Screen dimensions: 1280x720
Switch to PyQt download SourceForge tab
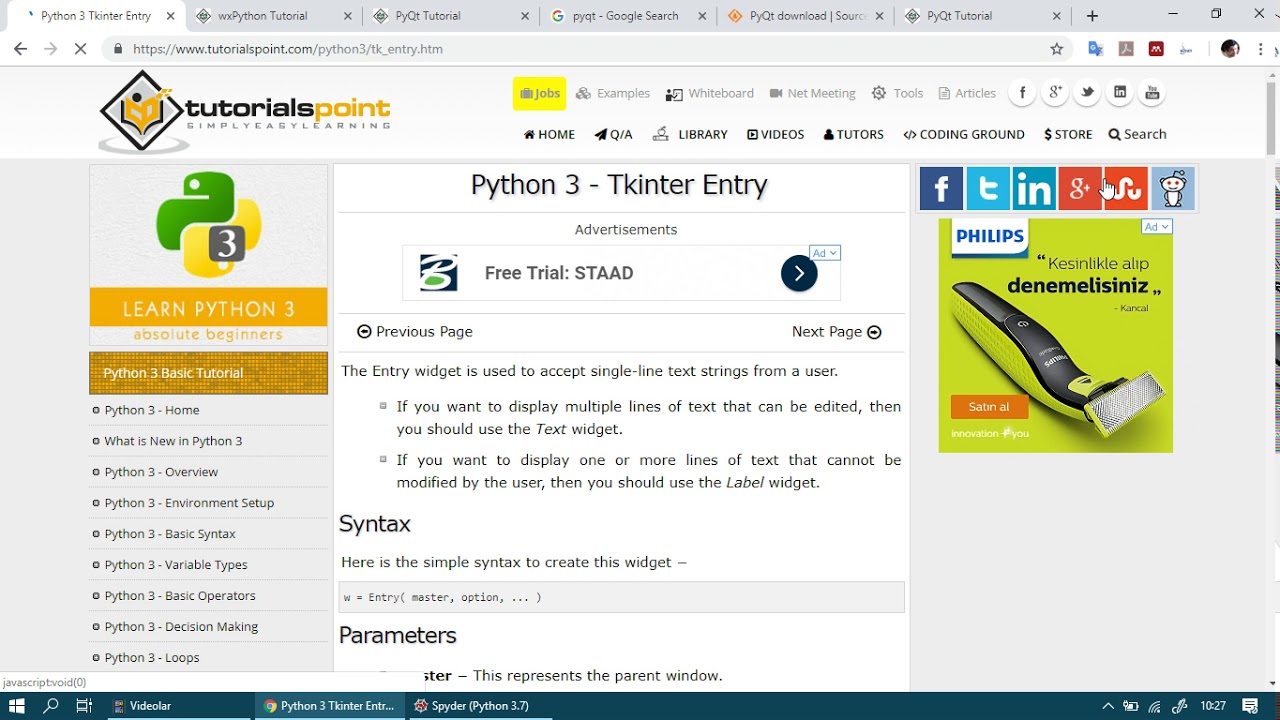point(806,16)
